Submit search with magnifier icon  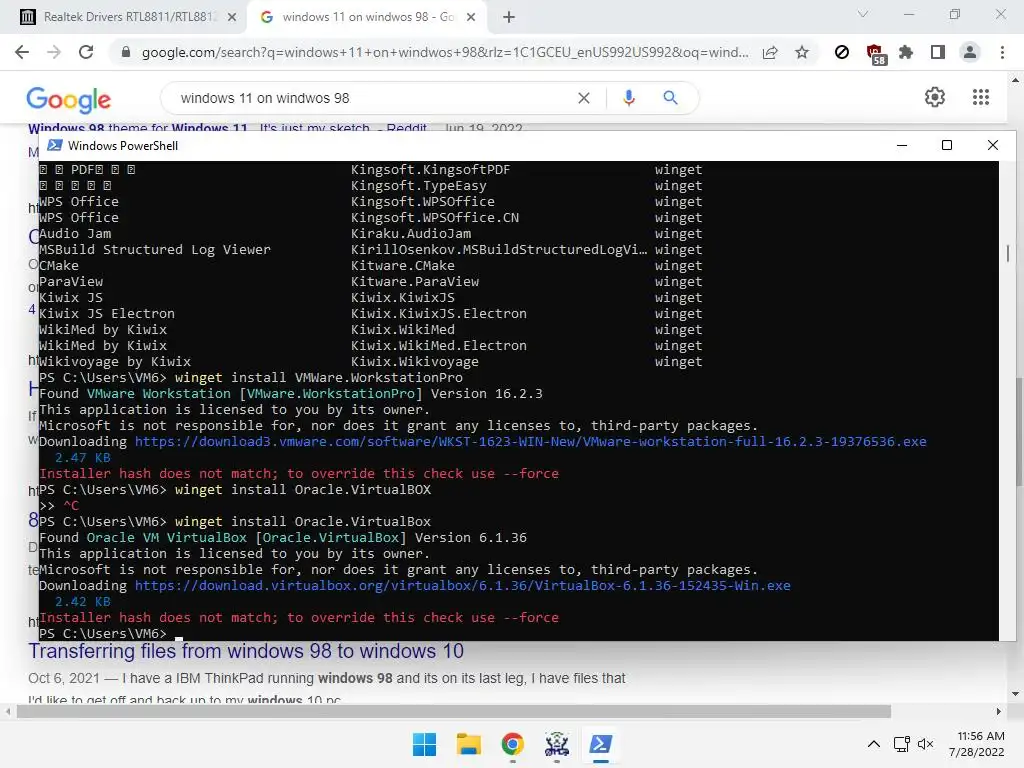[670, 98]
